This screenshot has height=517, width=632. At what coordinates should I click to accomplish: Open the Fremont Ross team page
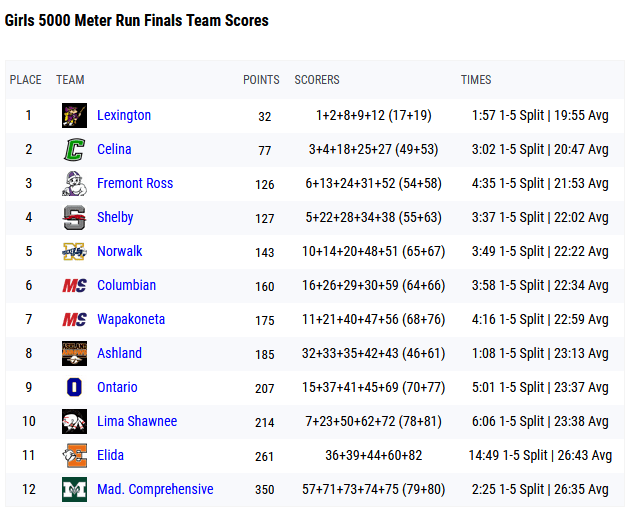[135, 183]
